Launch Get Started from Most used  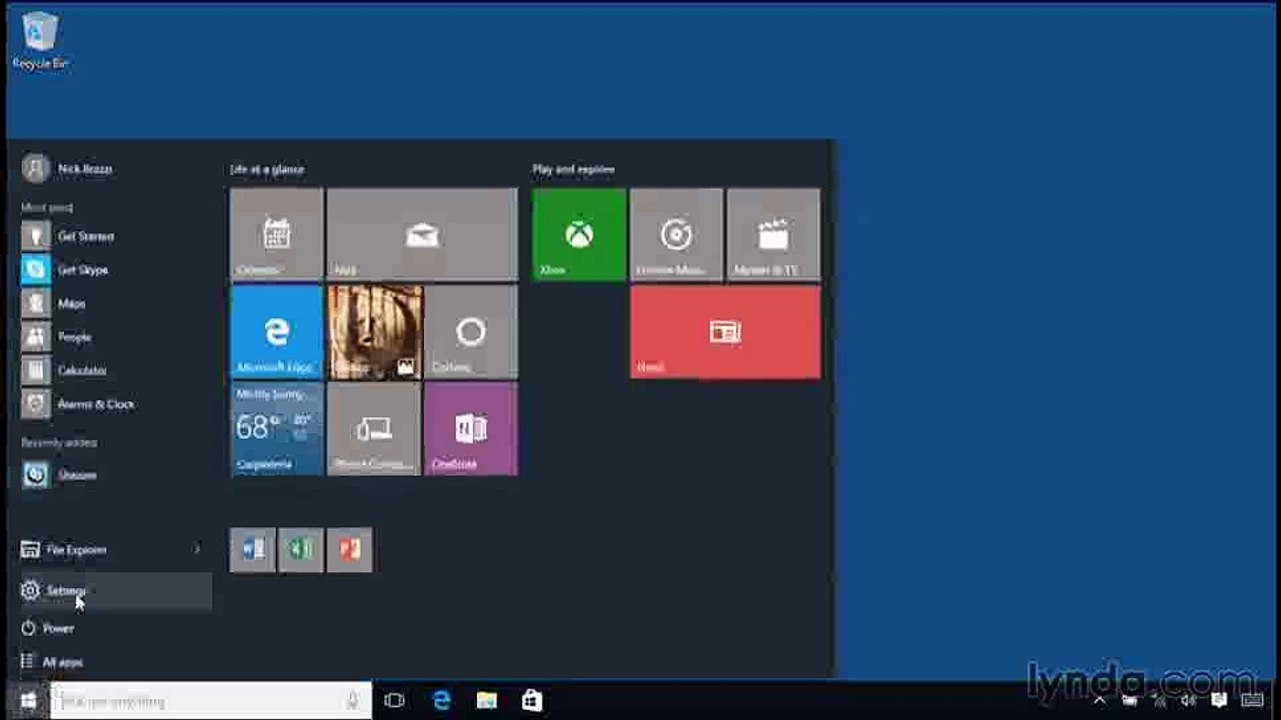(68, 236)
